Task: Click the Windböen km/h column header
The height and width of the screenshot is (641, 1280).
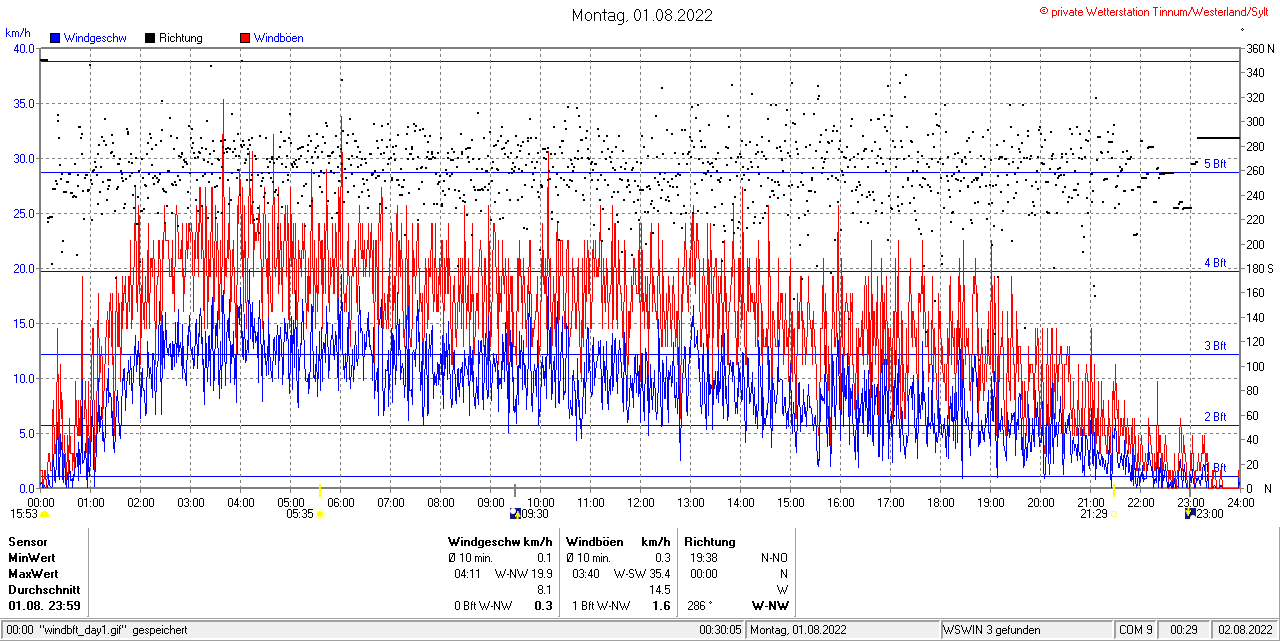Action: coord(618,542)
